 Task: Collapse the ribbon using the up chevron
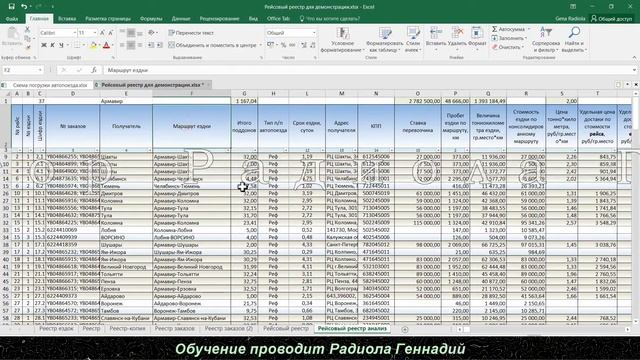[634, 58]
